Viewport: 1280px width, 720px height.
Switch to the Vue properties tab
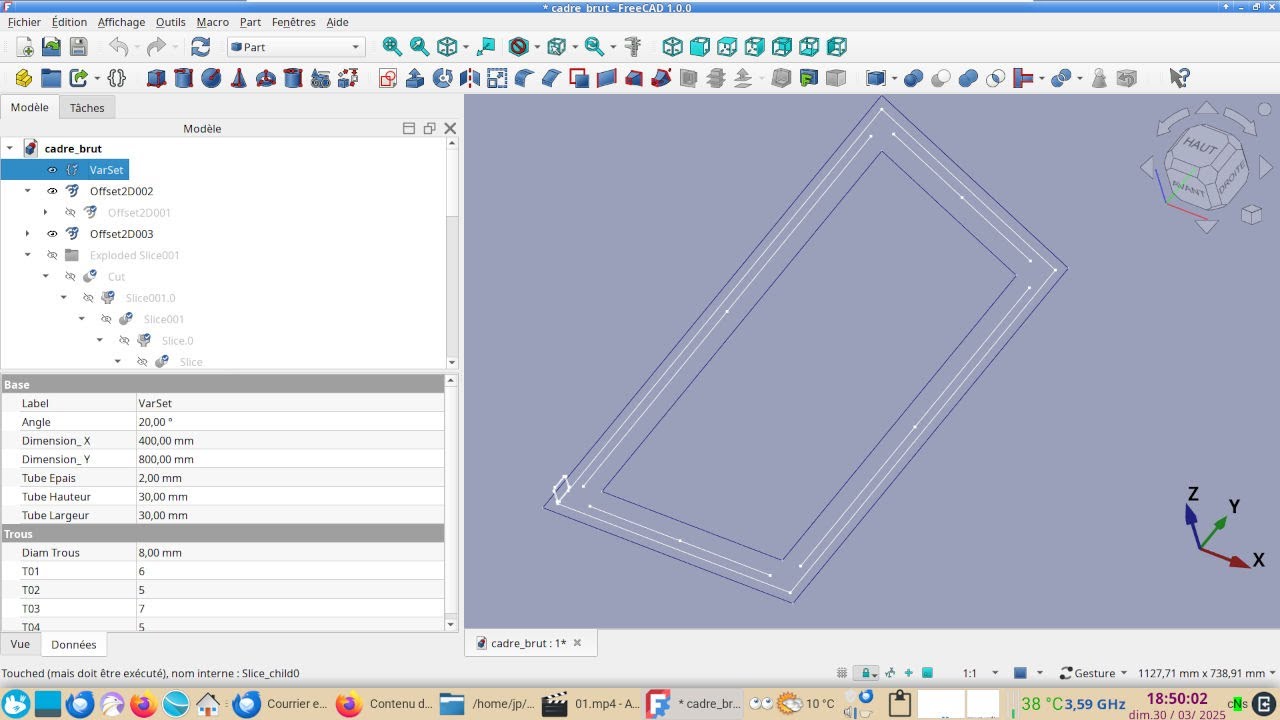click(x=20, y=644)
